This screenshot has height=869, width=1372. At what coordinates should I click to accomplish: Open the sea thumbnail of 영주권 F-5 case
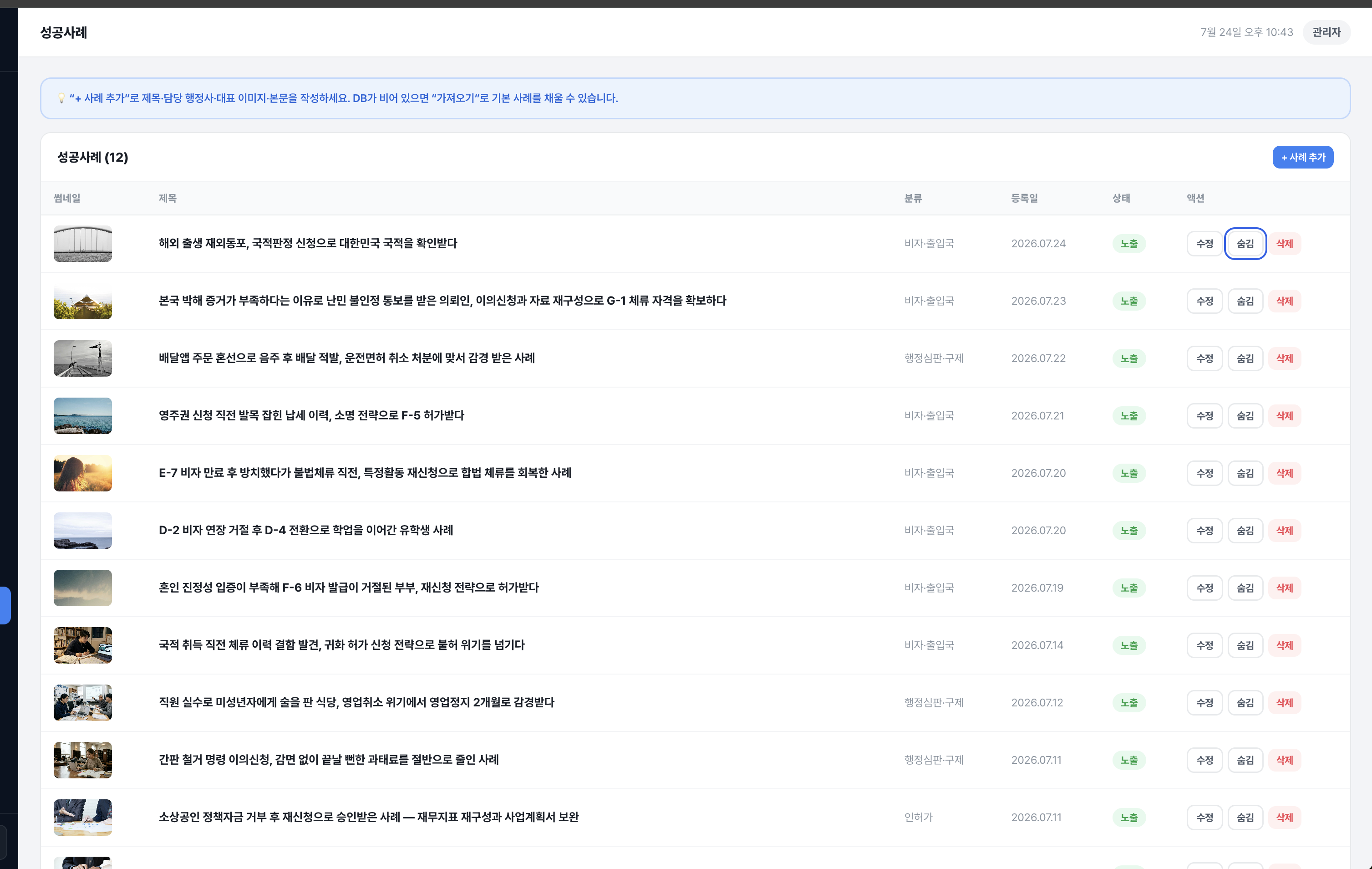point(82,416)
